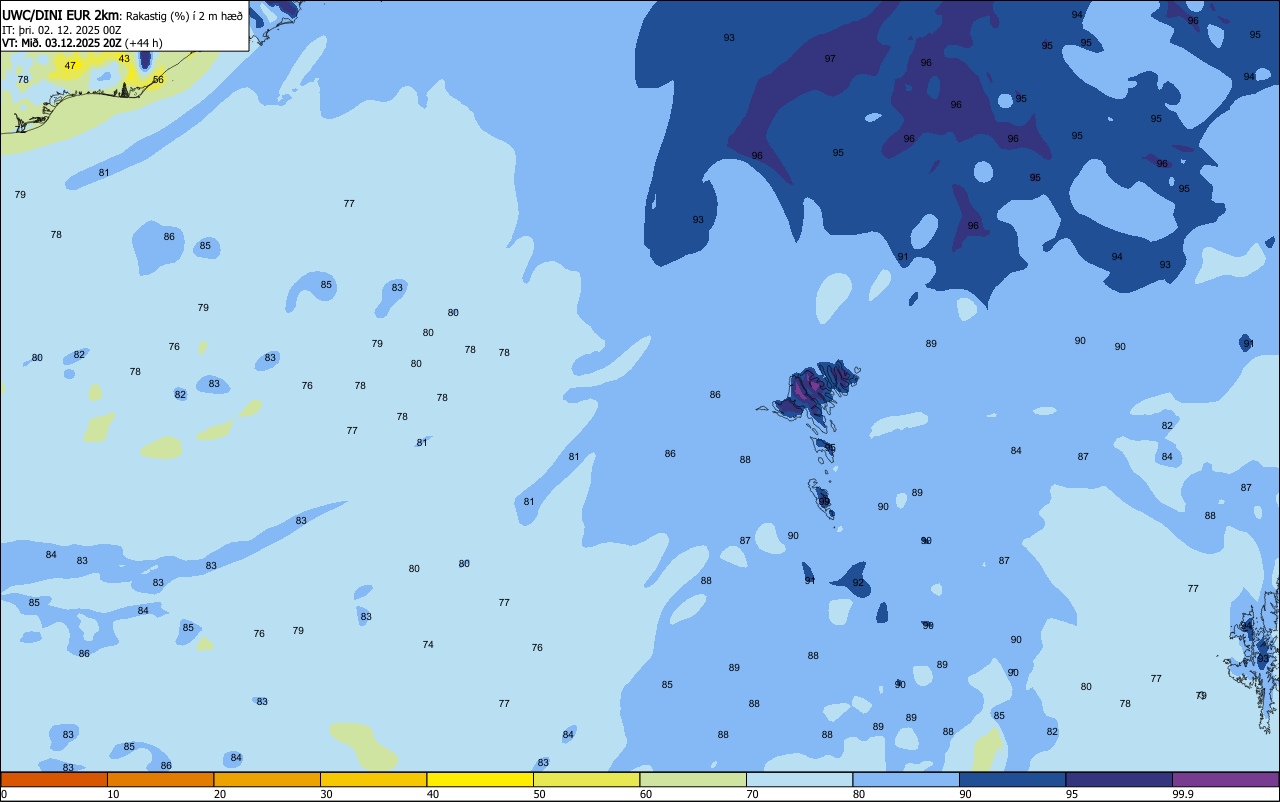
Task: Click the humidity value 92 south of Faroes
Action: pyautogui.click(x=858, y=583)
